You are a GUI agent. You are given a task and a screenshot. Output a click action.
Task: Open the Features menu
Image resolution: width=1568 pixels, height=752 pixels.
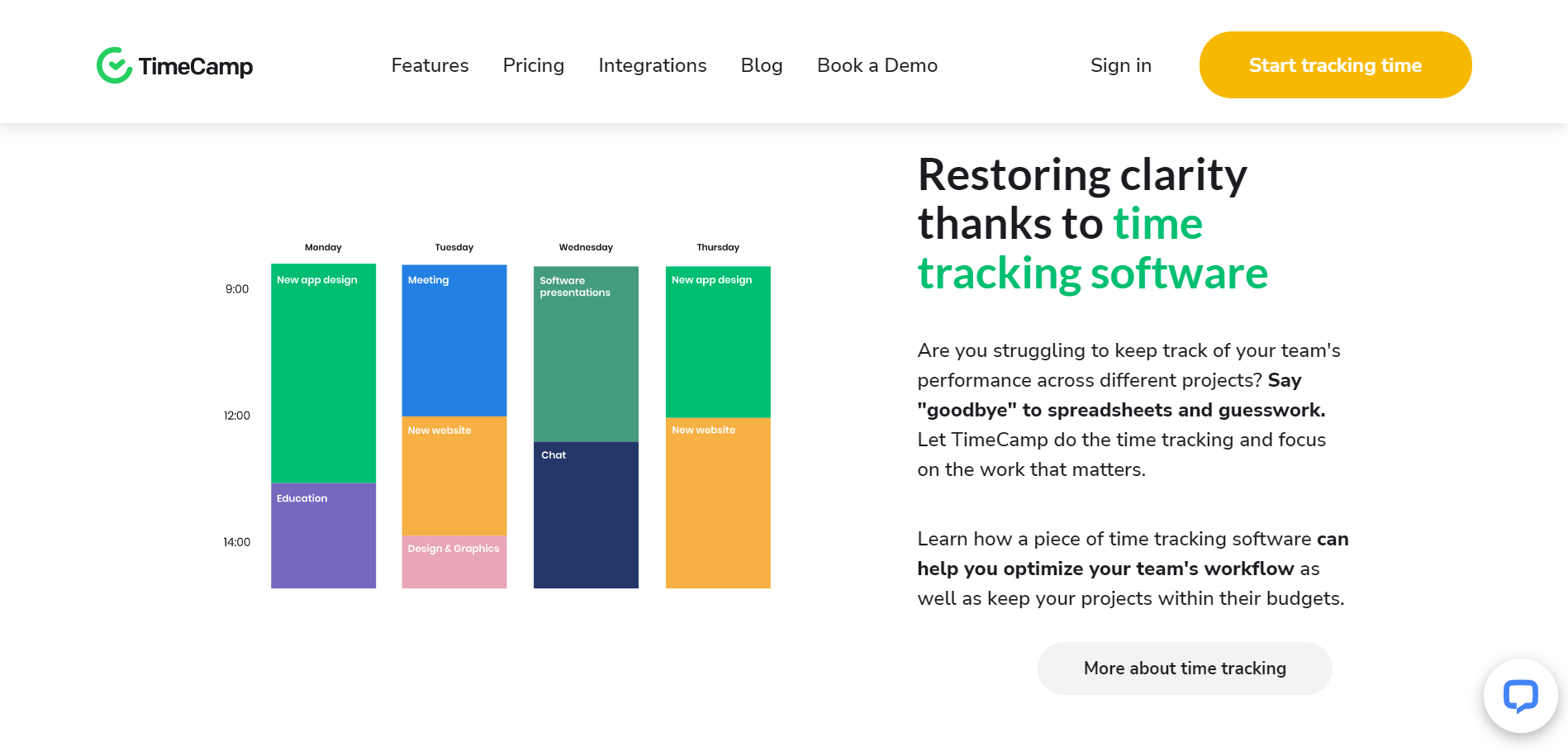[430, 65]
